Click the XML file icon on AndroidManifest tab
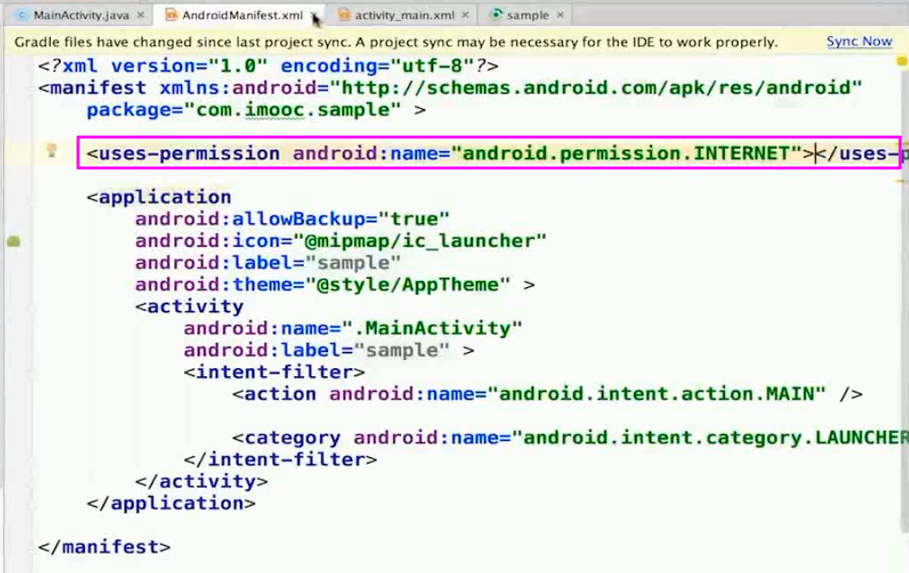This screenshot has height=573, width=909. pyautogui.click(x=171, y=16)
